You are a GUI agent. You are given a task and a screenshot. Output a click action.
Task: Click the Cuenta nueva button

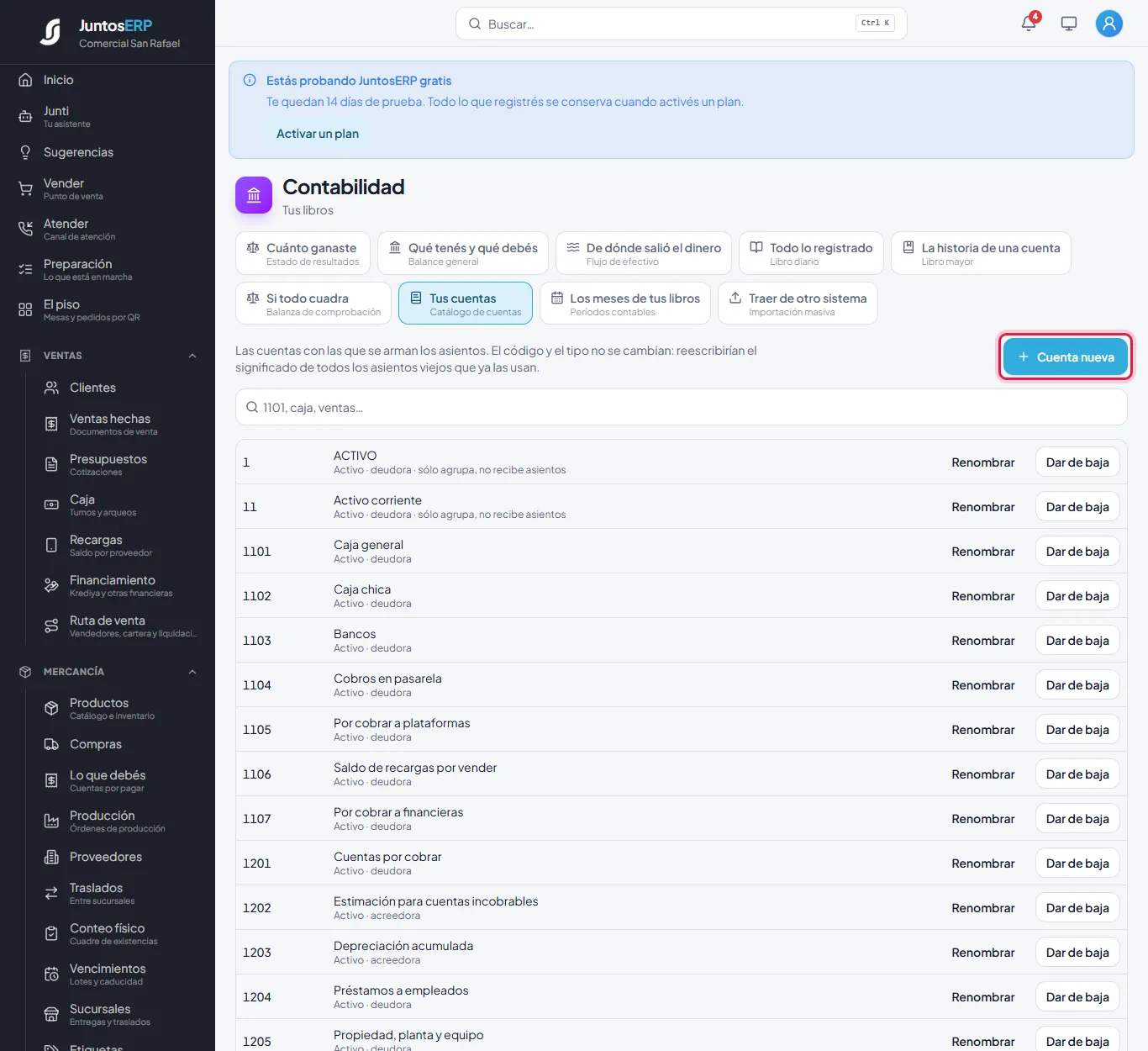[x=1066, y=357]
